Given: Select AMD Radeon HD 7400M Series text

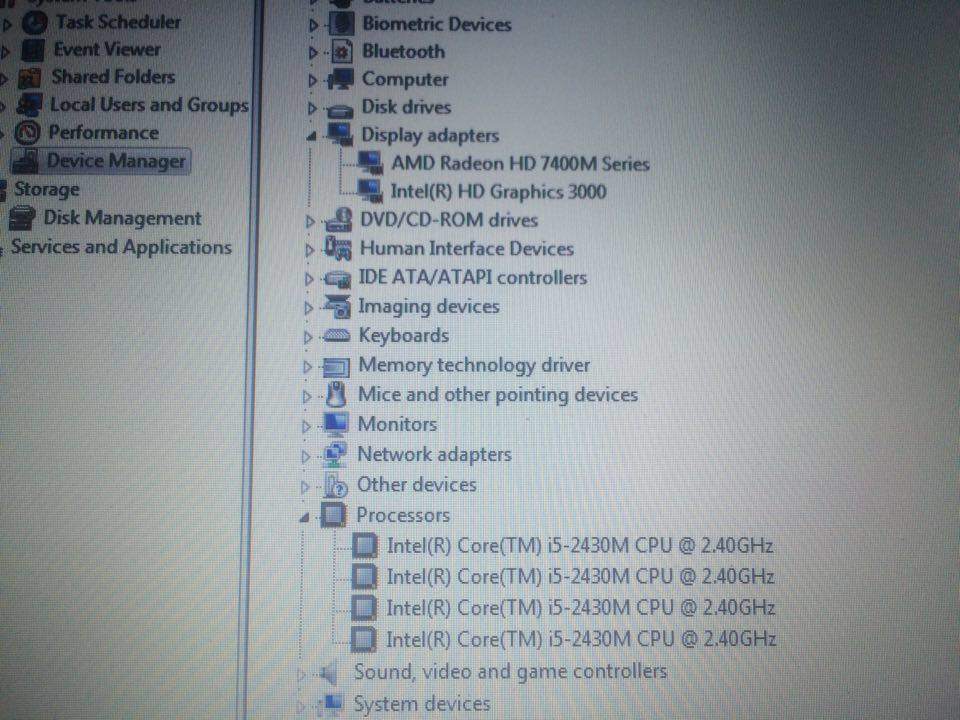Looking at the screenshot, I should point(520,163).
